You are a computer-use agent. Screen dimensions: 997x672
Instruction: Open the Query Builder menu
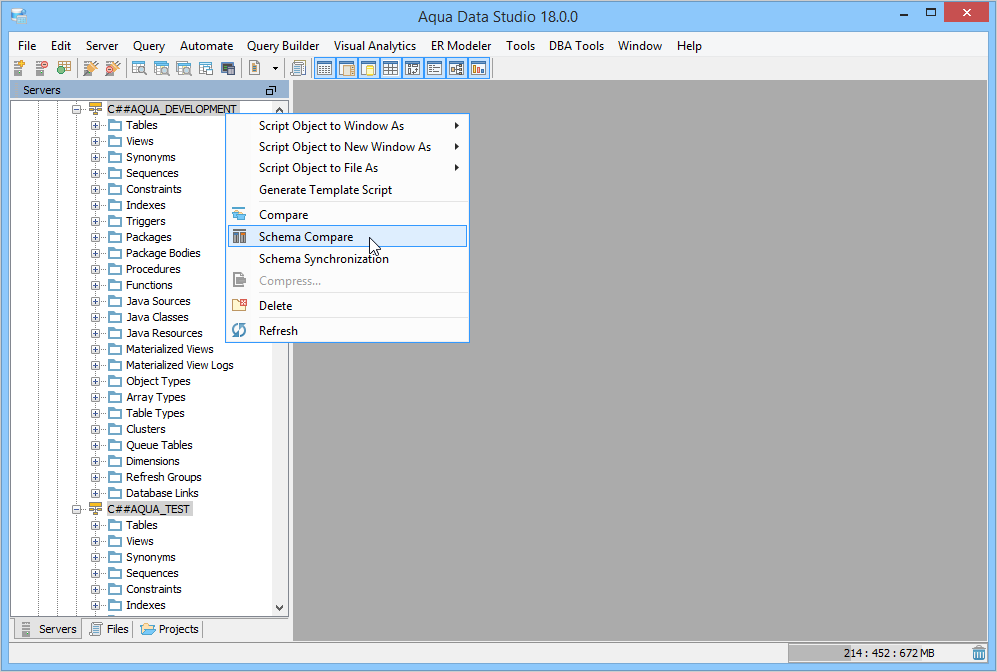pyautogui.click(x=283, y=46)
